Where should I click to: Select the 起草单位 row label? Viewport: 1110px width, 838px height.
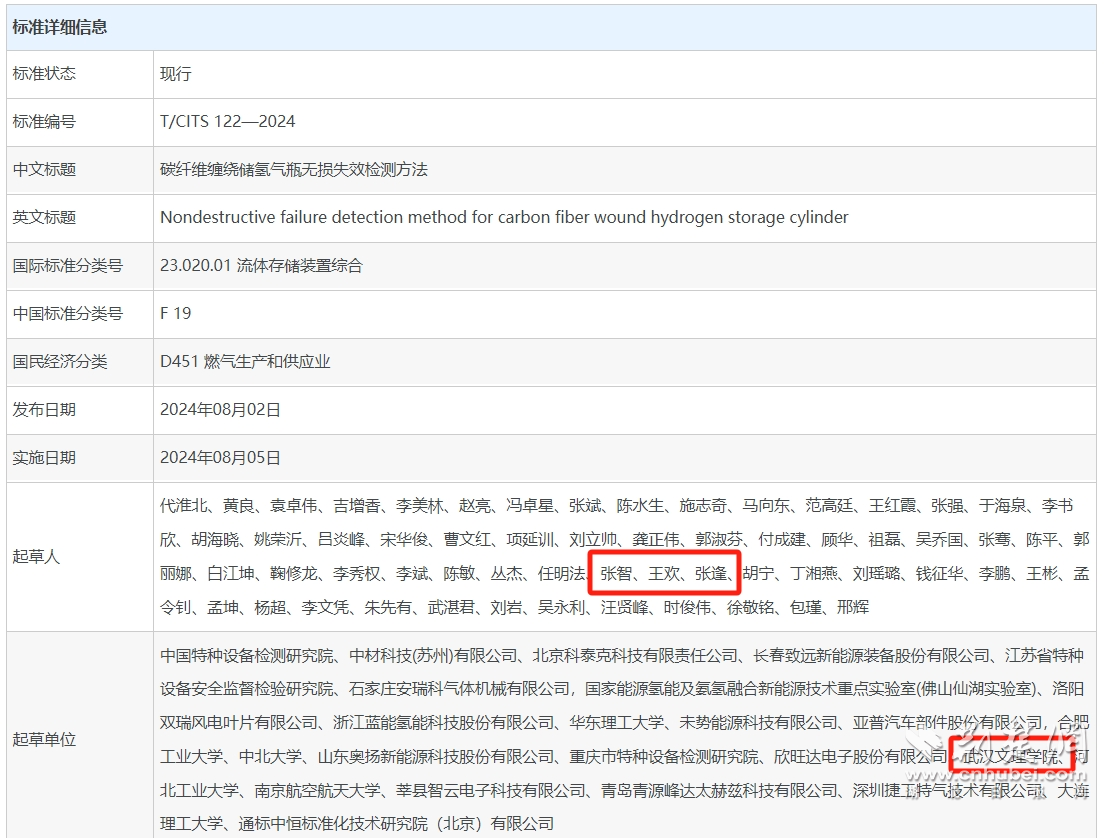(x=44, y=740)
